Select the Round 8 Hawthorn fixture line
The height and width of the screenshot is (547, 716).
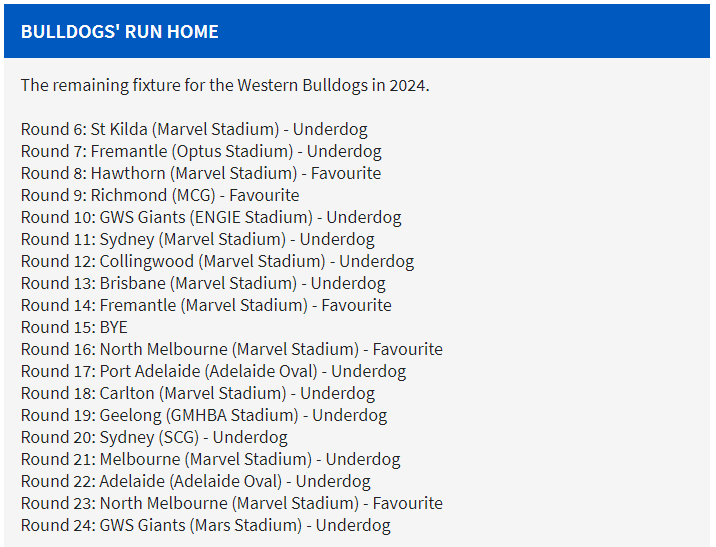click(x=201, y=173)
